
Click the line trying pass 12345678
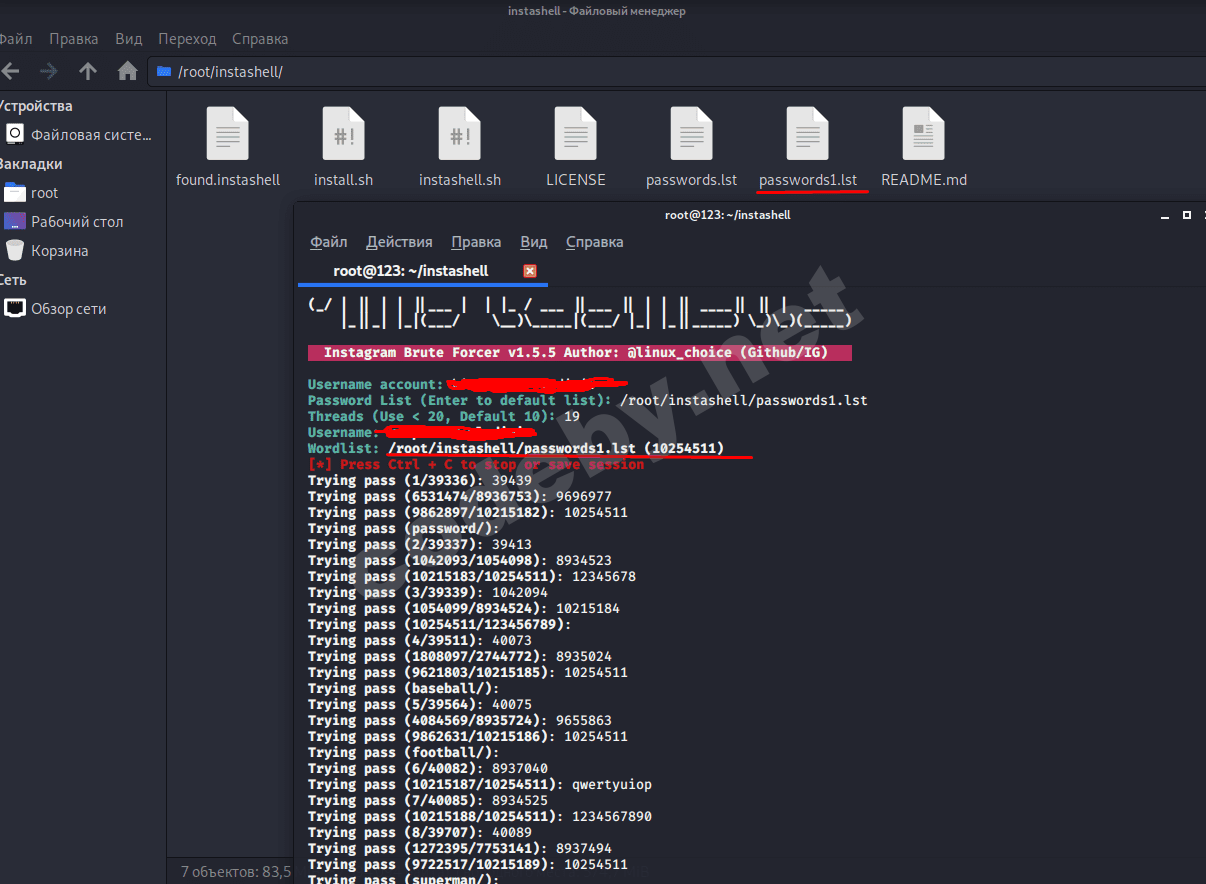click(472, 576)
